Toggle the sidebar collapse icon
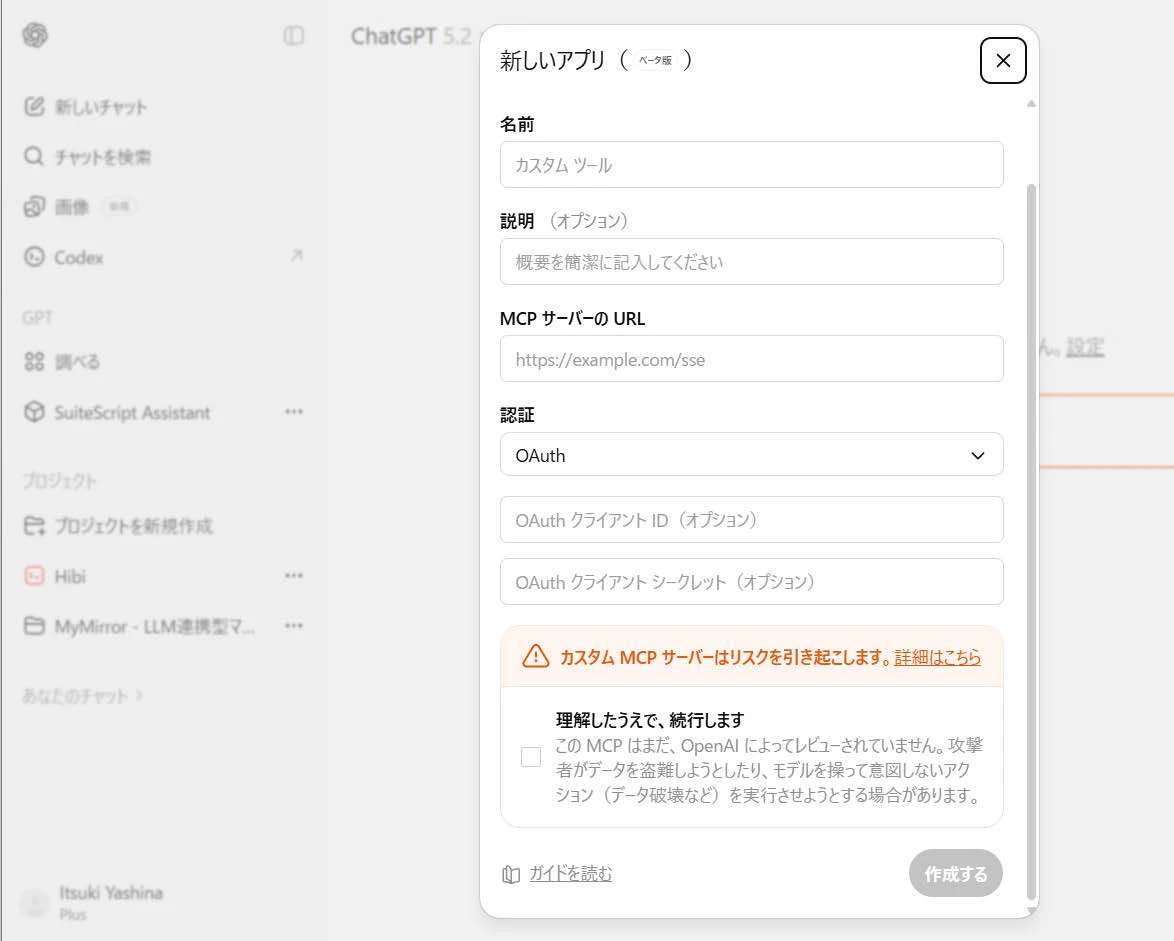Image resolution: width=1174 pixels, height=941 pixels. pyautogui.click(x=294, y=35)
